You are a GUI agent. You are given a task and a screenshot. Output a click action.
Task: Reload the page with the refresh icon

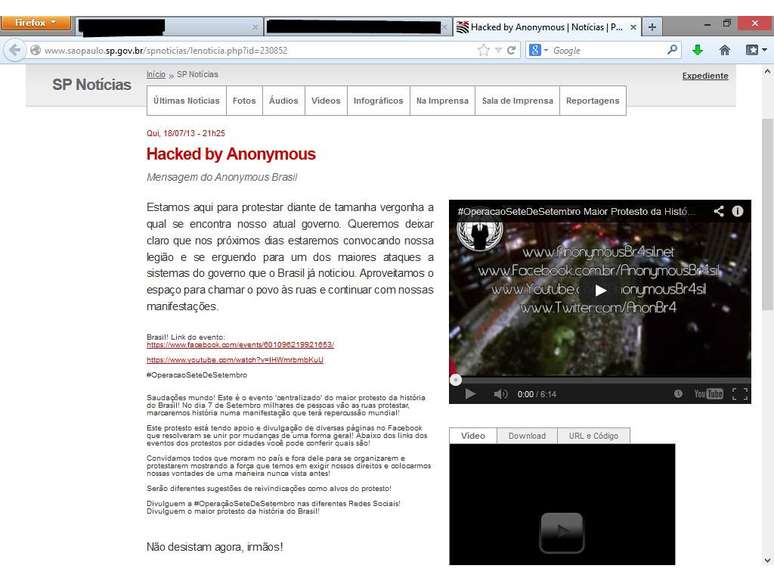pos(512,50)
